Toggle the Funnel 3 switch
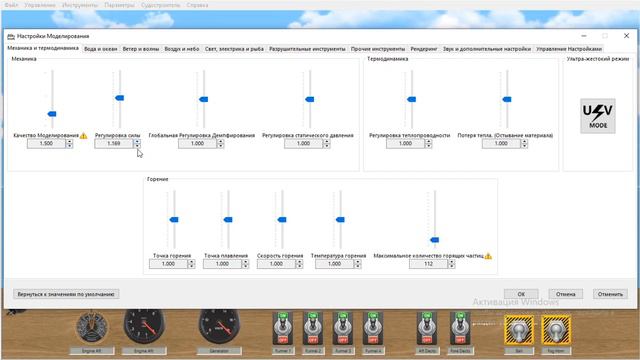640x360 pixels. (x=342, y=328)
